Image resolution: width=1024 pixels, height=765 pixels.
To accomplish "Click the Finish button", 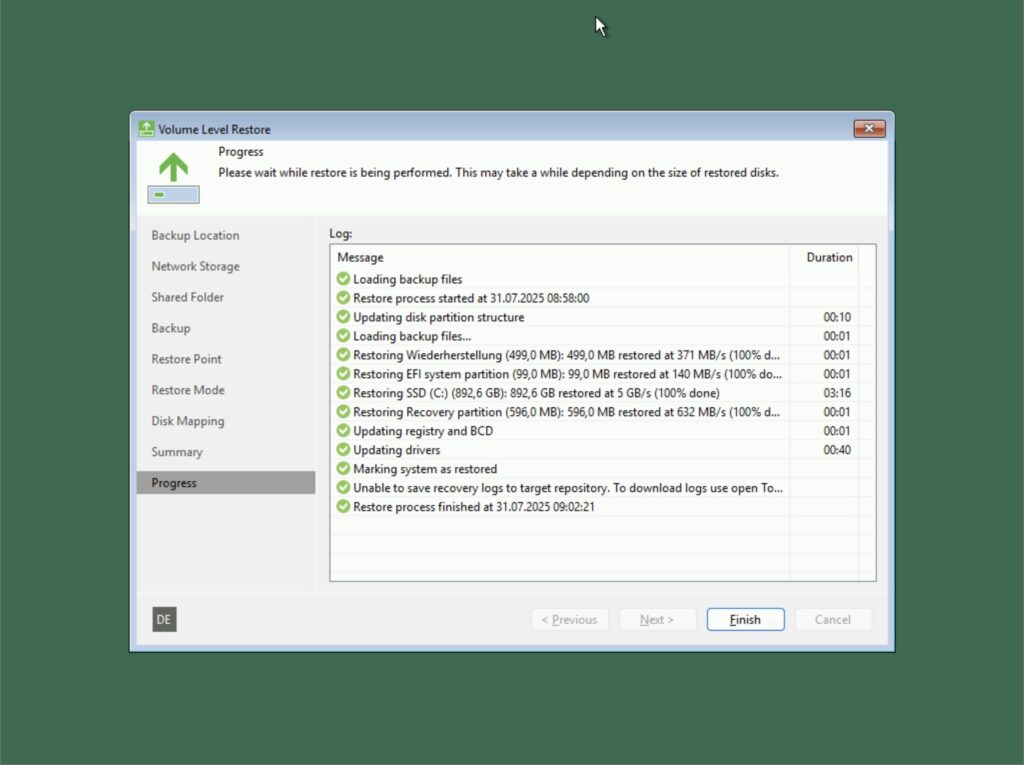I will pos(744,619).
